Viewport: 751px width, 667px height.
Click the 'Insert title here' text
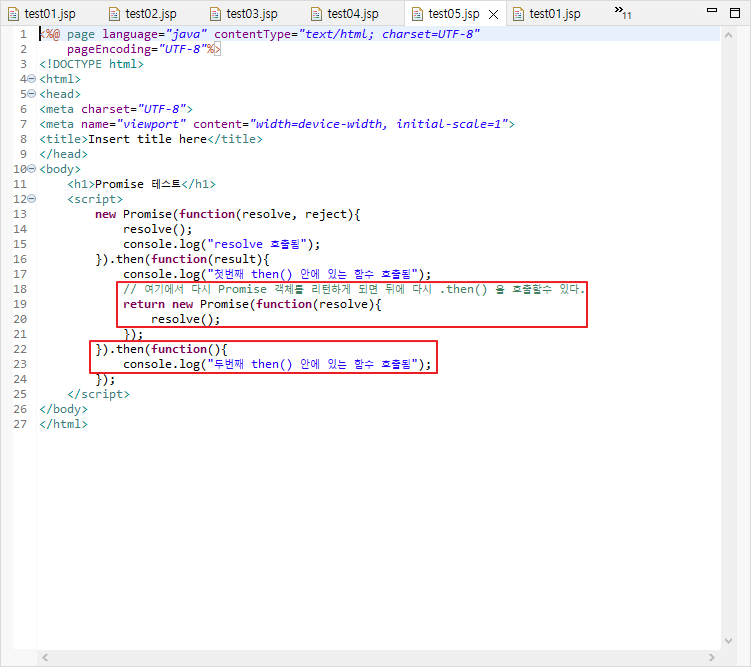click(x=148, y=139)
